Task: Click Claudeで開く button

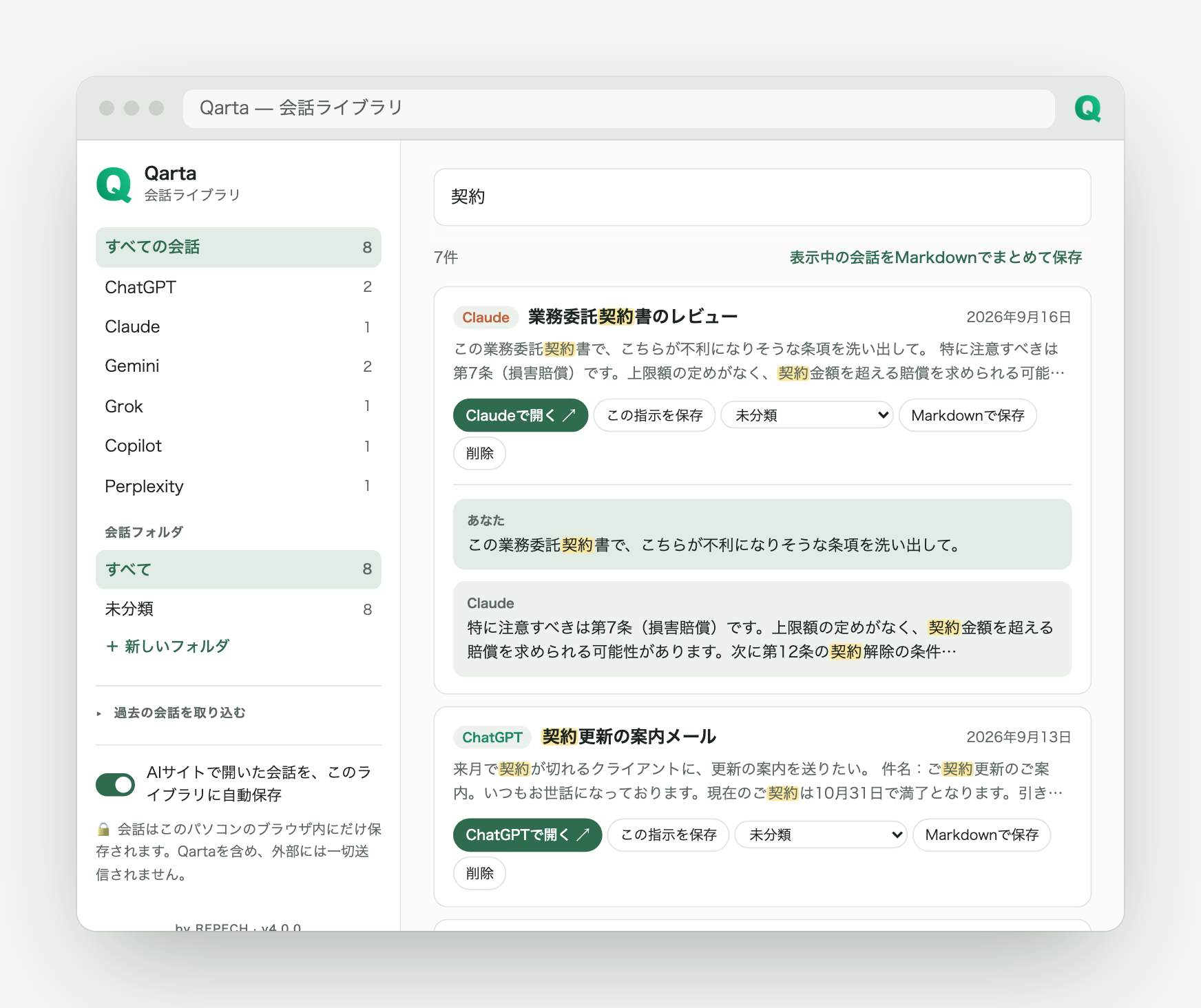Action: [521, 415]
